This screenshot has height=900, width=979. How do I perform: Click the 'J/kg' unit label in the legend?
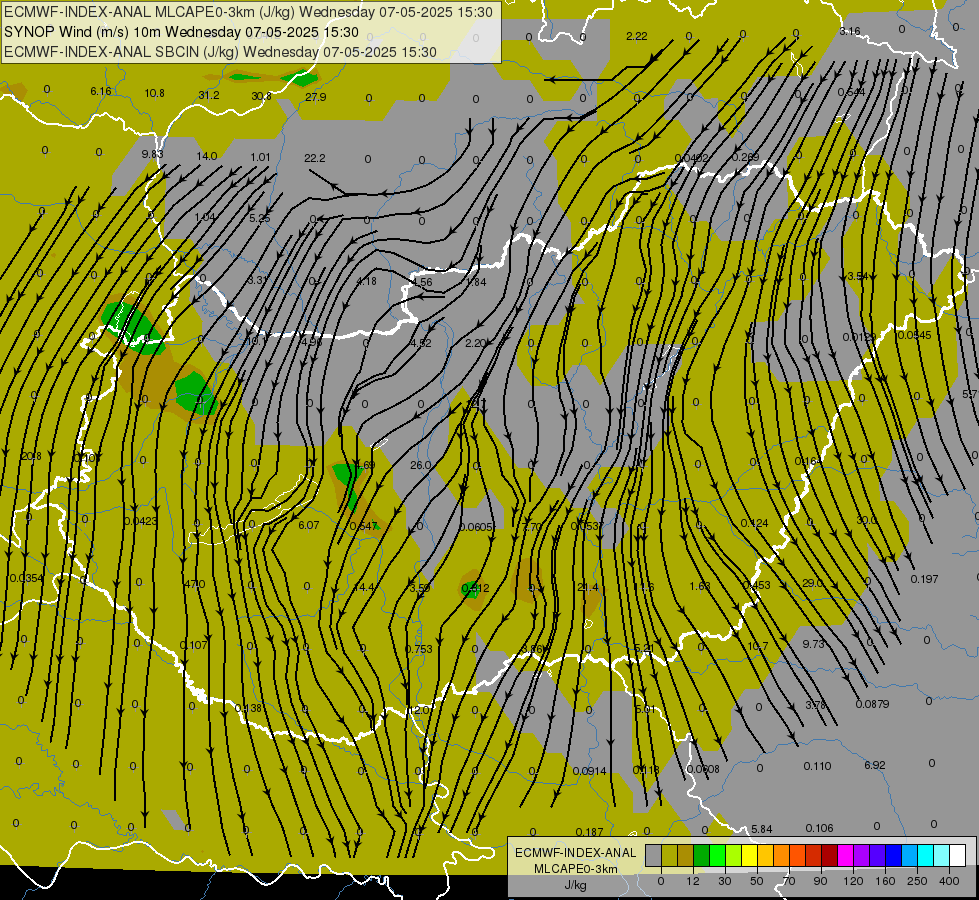pos(575,885)
